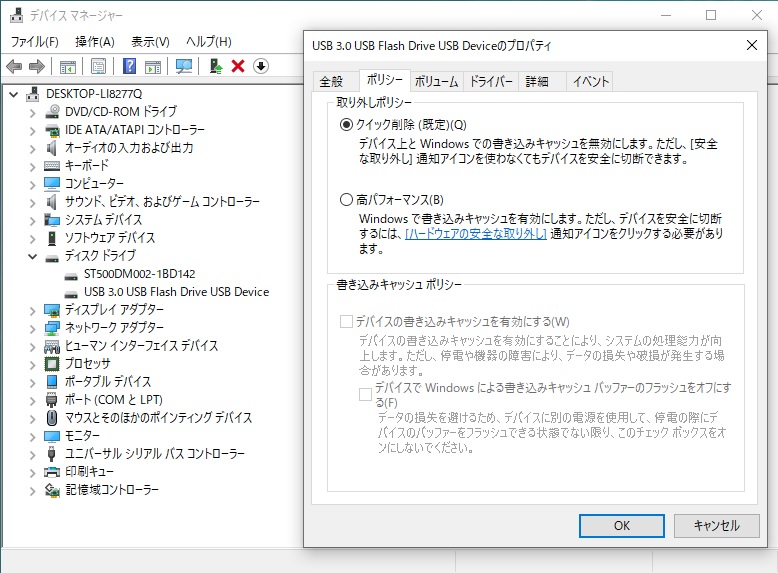The width and height of the screenshot is (778, 573).
Task: Click the show/hide console tree icon
Action: pos(67,66)
